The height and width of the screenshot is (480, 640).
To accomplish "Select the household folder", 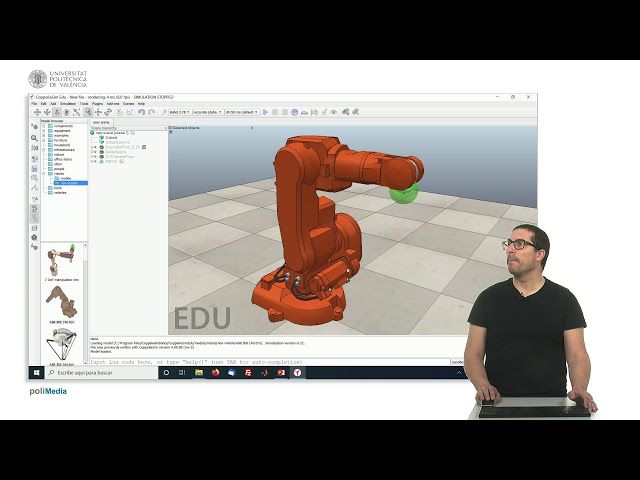I will [62, 145].
